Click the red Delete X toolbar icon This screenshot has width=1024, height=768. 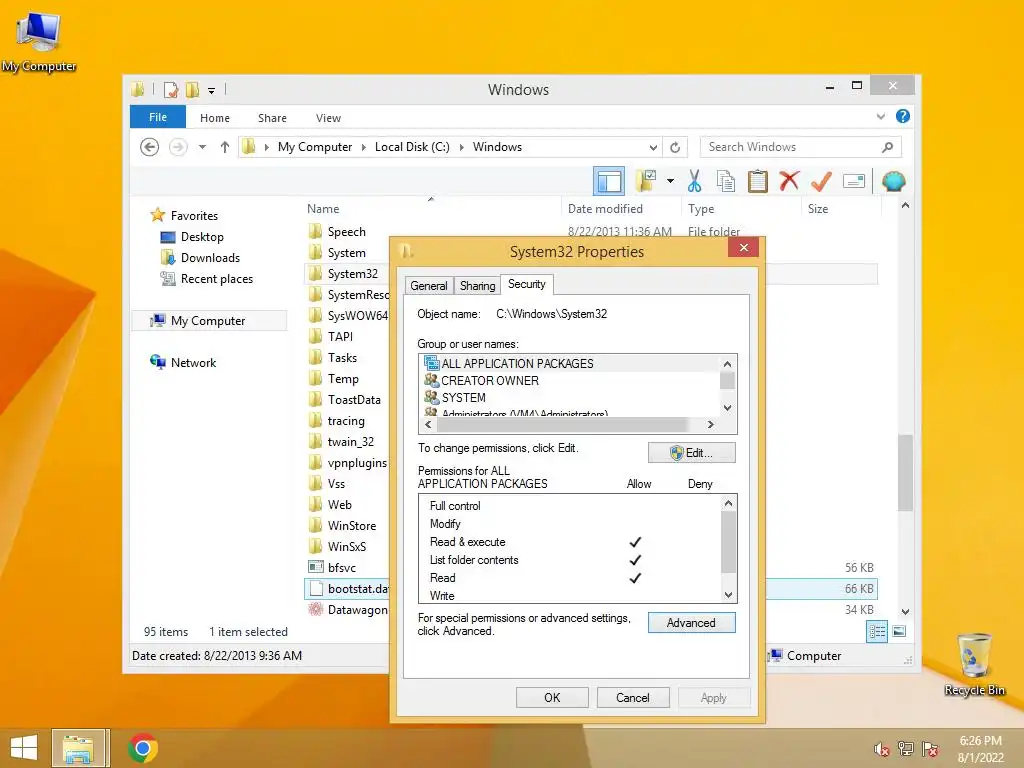tap(789, 180)
